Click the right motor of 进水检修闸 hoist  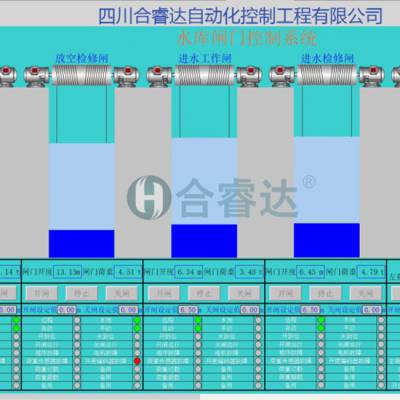(372, 76)
